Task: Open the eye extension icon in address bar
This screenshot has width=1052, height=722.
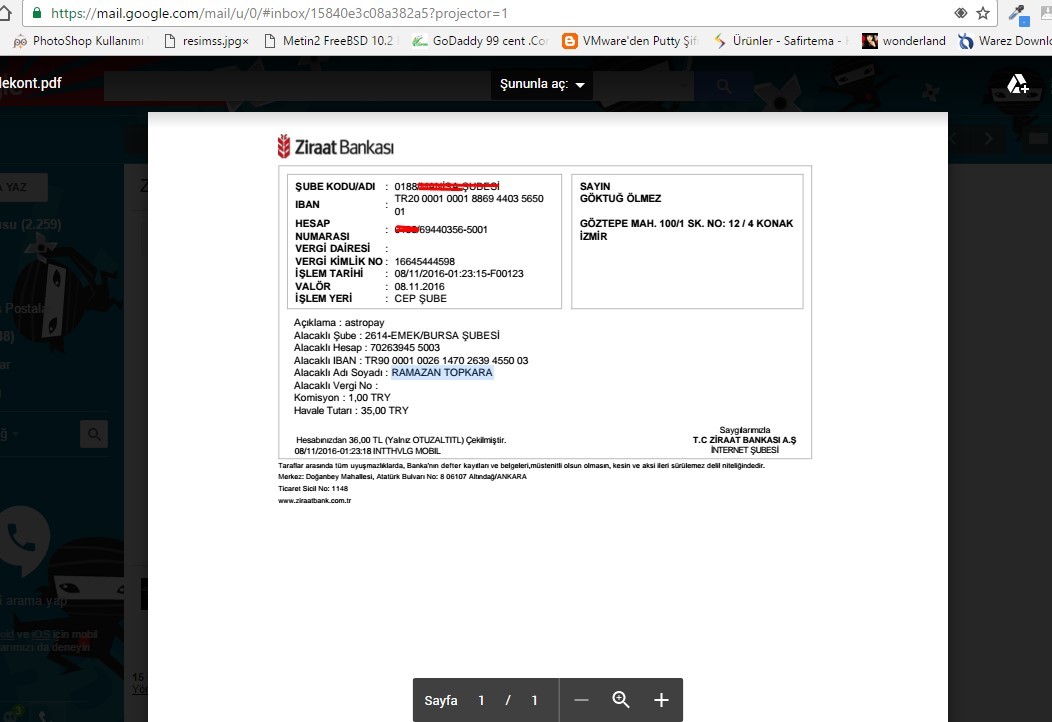Action: 961,13
